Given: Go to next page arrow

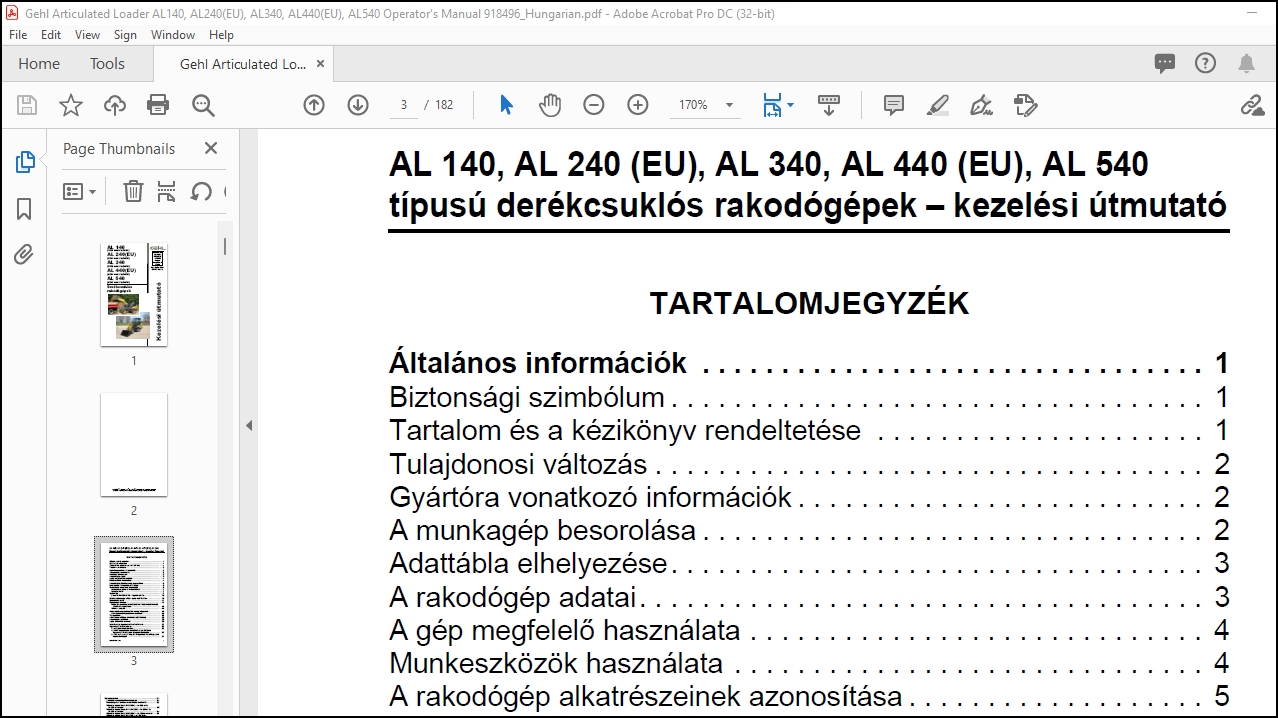Looking at the screenshot, I should [358, 105].
